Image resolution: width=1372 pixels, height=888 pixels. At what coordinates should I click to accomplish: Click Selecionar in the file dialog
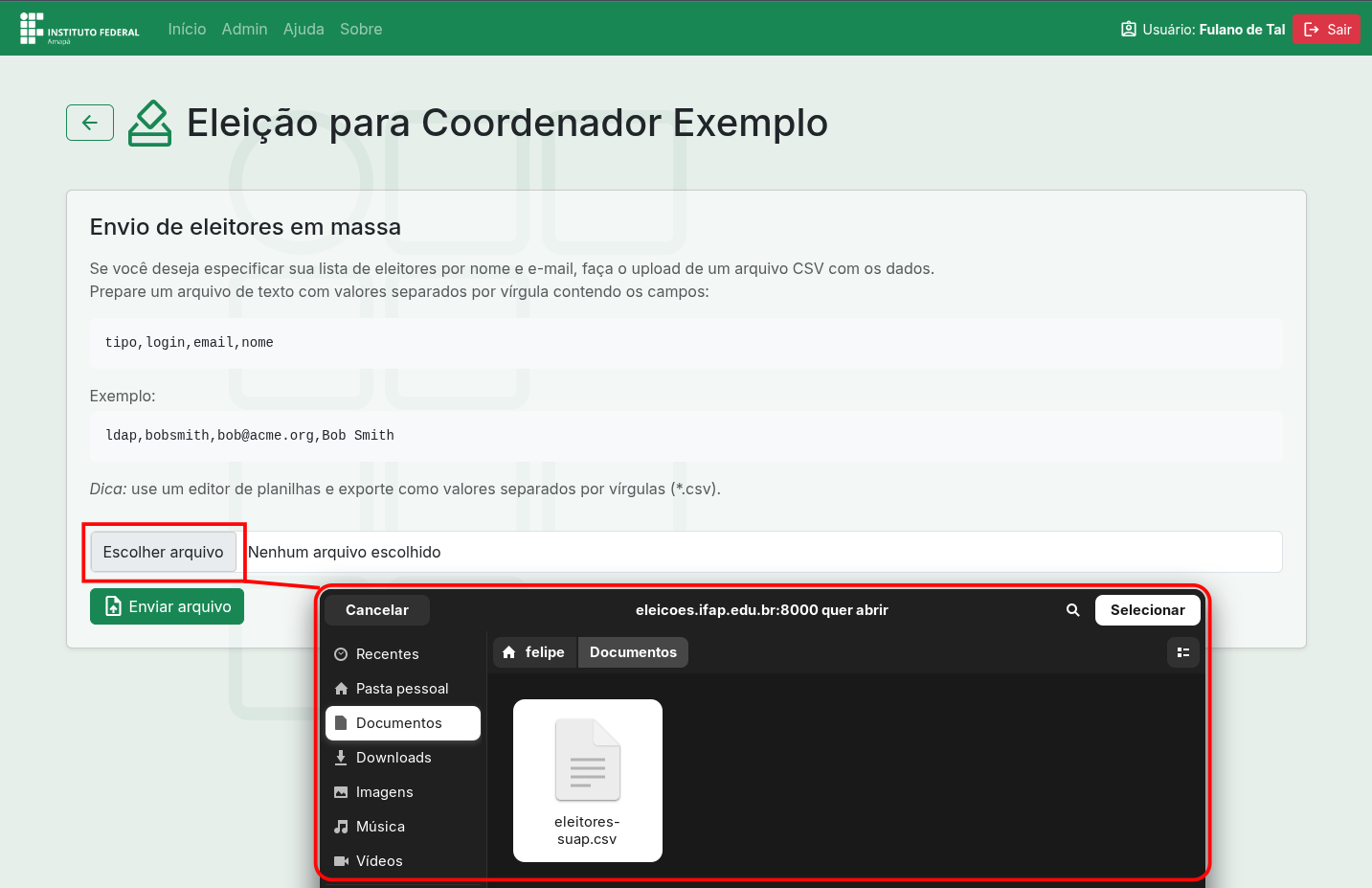[x=1148, y=610]
